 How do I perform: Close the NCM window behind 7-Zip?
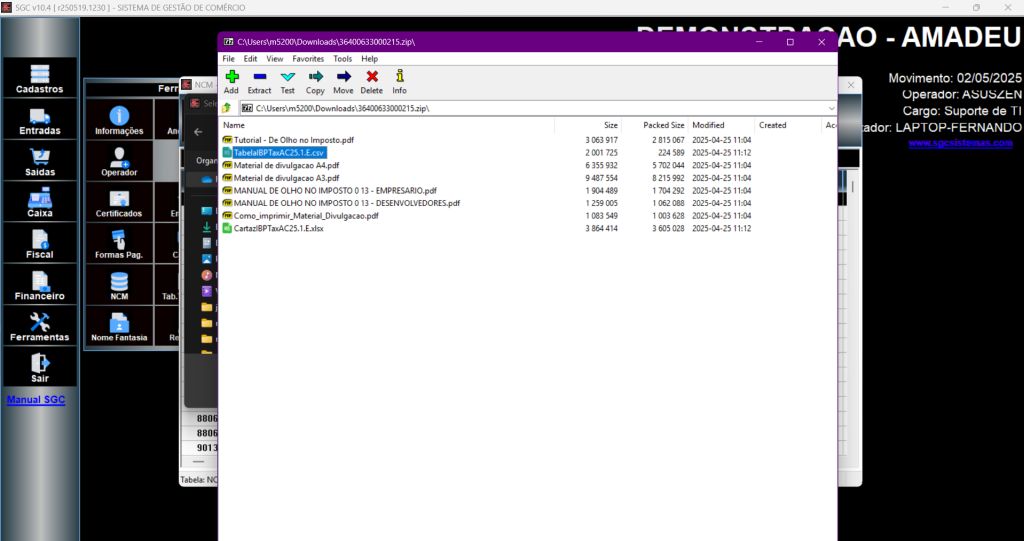click(x=850, y=86)
